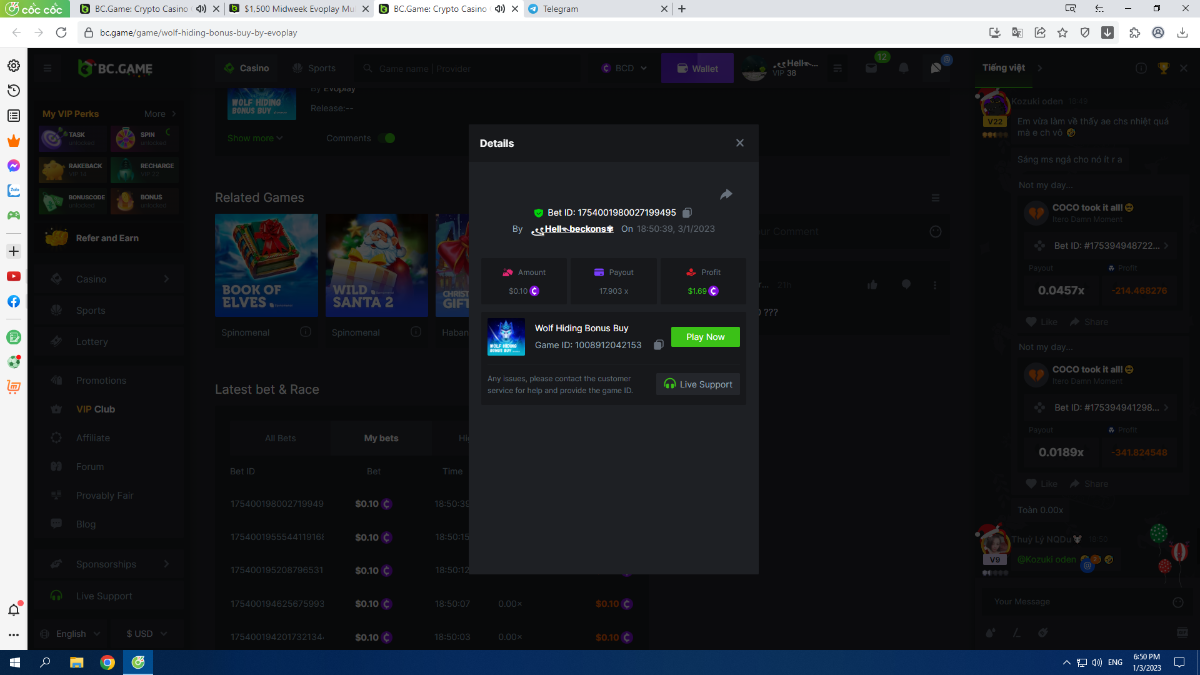
Task: Open the notifications bell icon
Action: 904,68
